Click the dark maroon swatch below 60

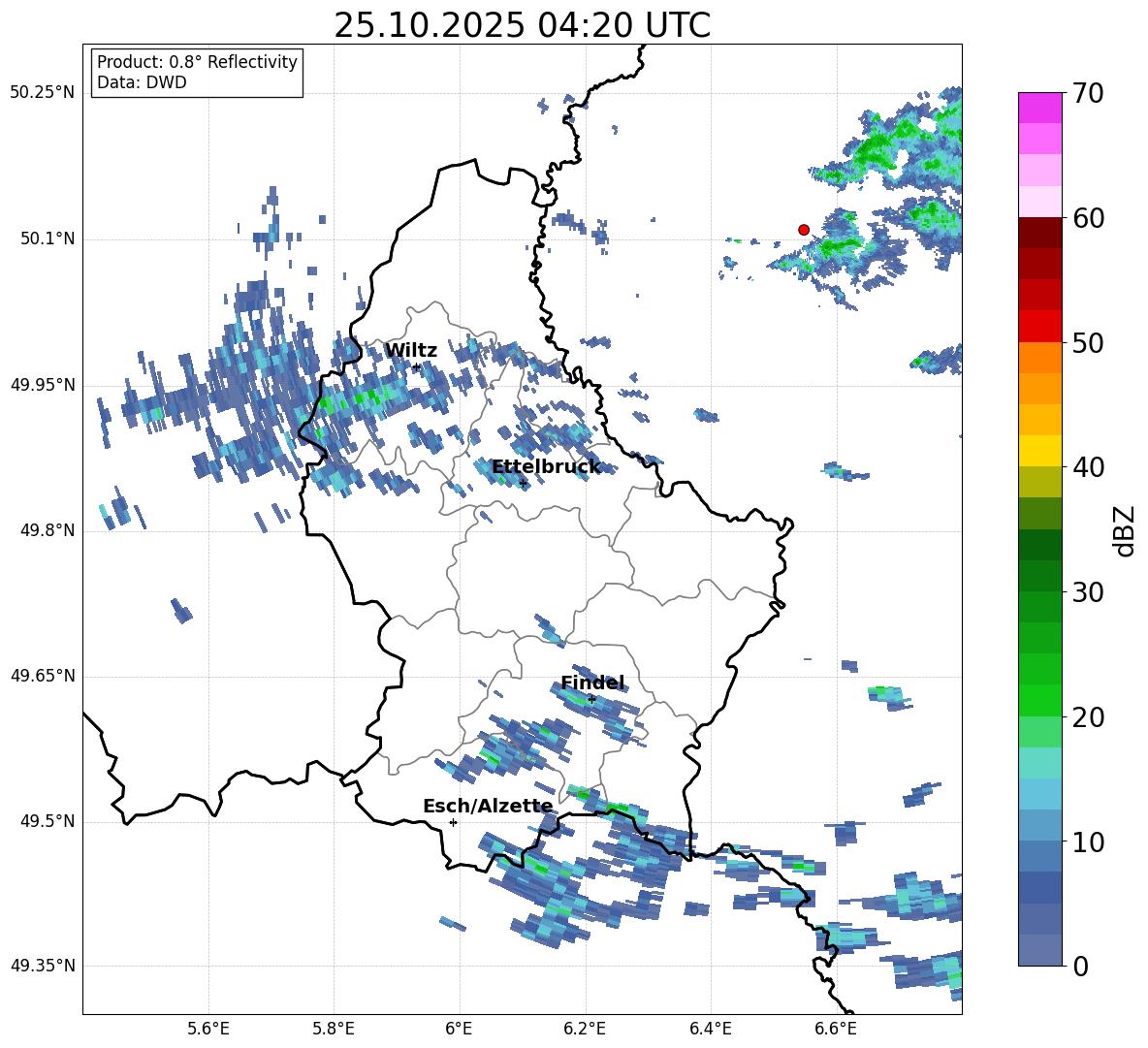click(1039, 233)
